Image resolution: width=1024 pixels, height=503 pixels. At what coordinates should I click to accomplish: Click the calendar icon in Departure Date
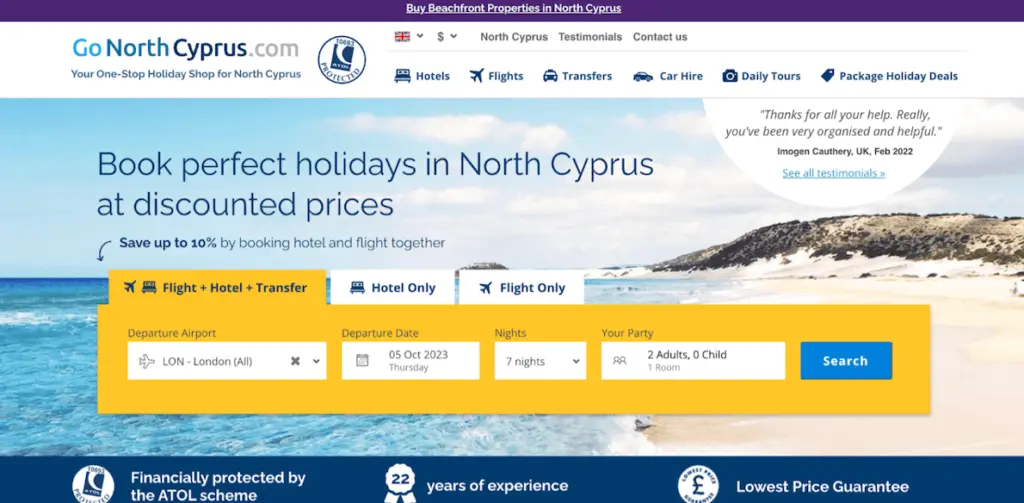coord(362,361)
